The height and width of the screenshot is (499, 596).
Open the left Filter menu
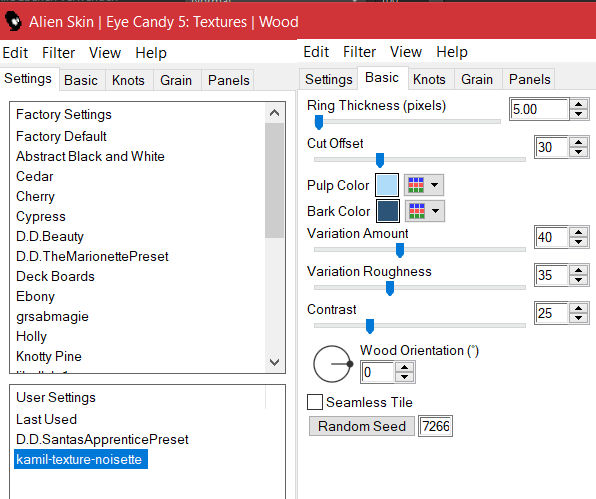pos(59,52)
